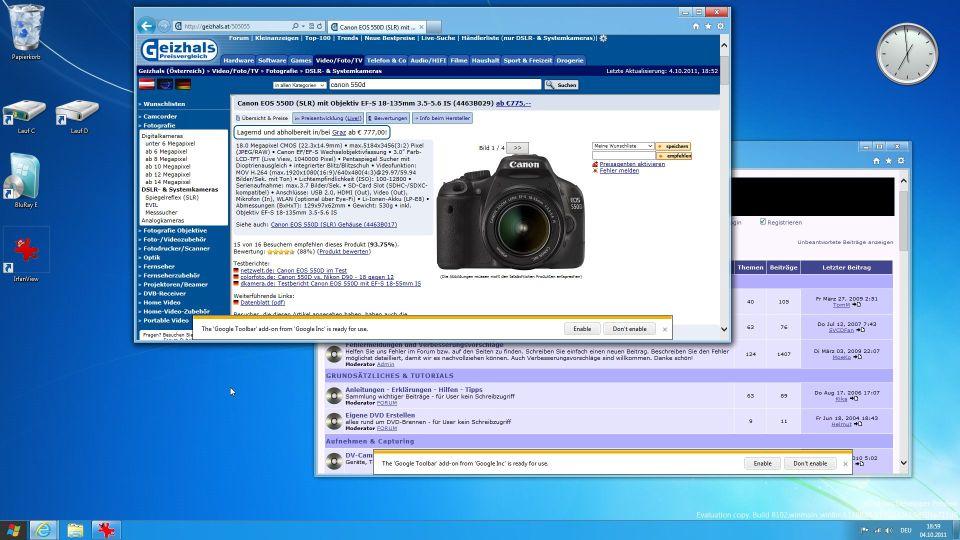Select the German flag region
960x540 pixels.
[183, 84]
